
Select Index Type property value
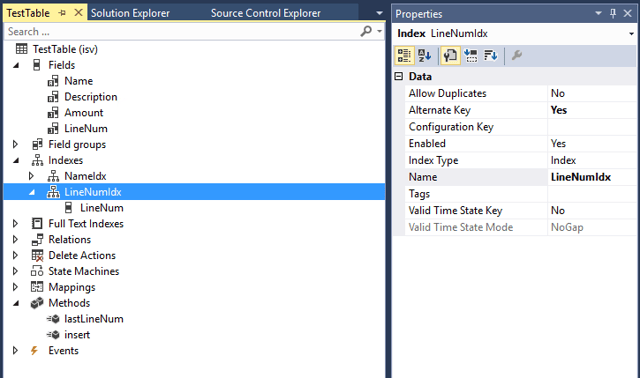pyautogui.click(x=591, y=160)
